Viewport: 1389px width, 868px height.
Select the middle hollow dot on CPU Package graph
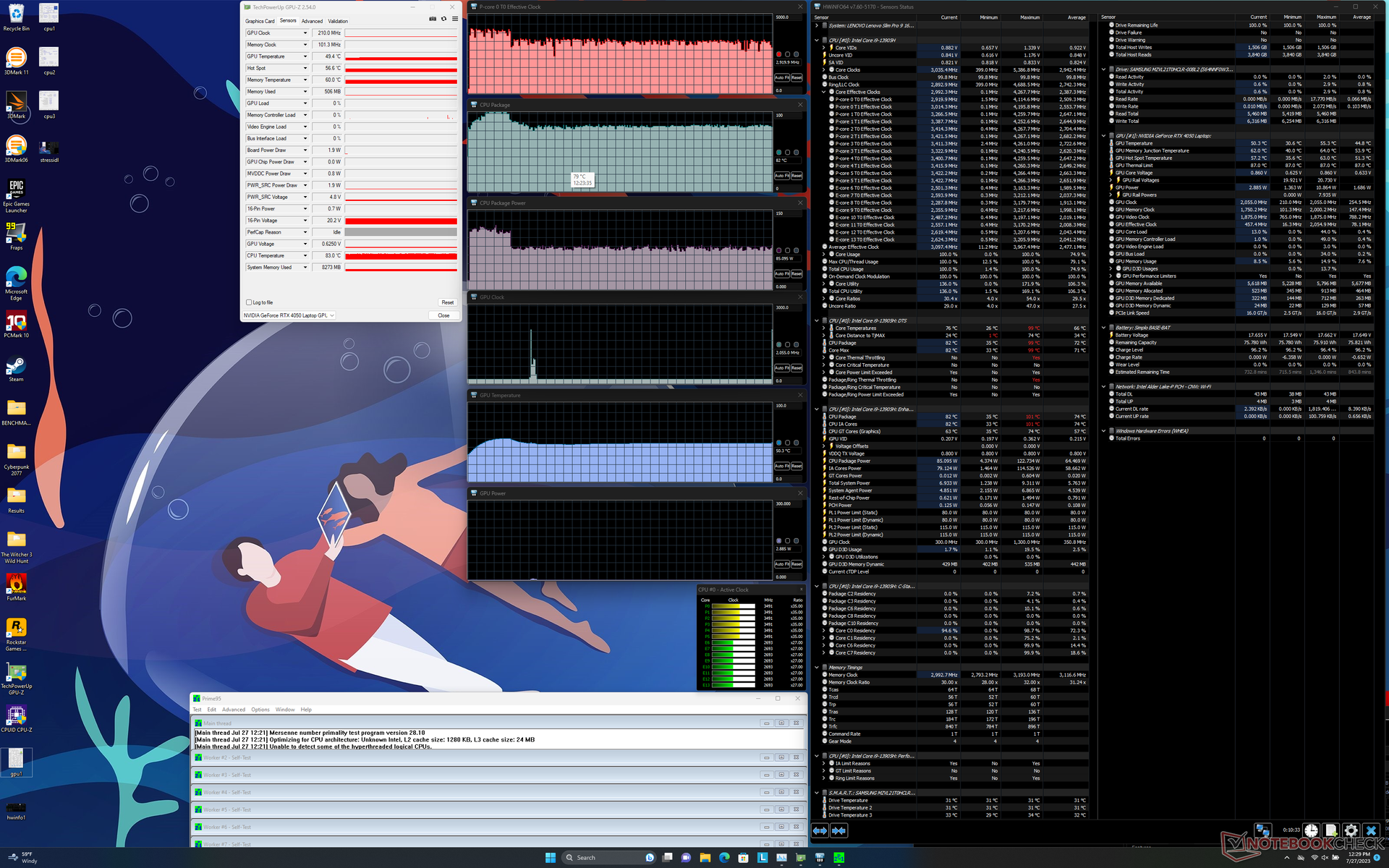point(787,153)
